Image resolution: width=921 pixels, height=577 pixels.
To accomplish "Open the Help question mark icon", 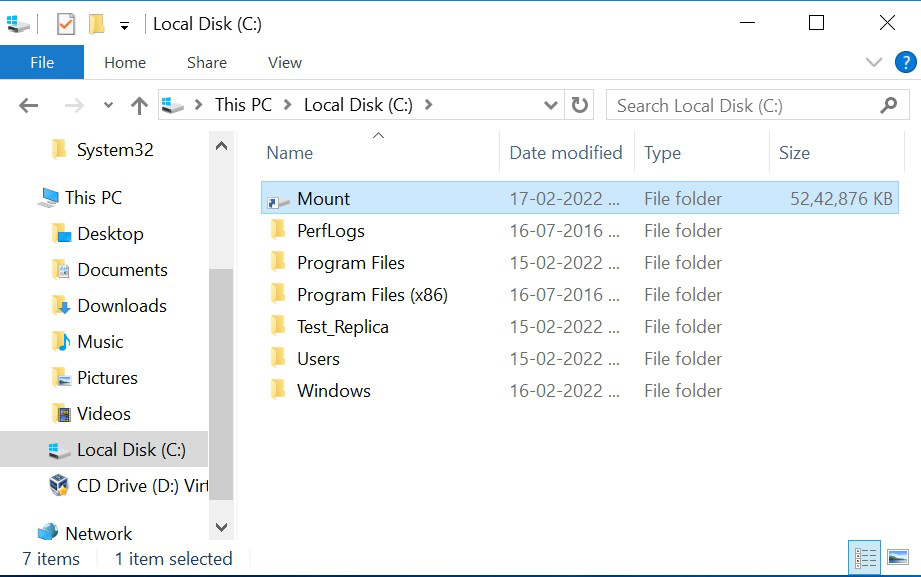I will click(905, 62).
